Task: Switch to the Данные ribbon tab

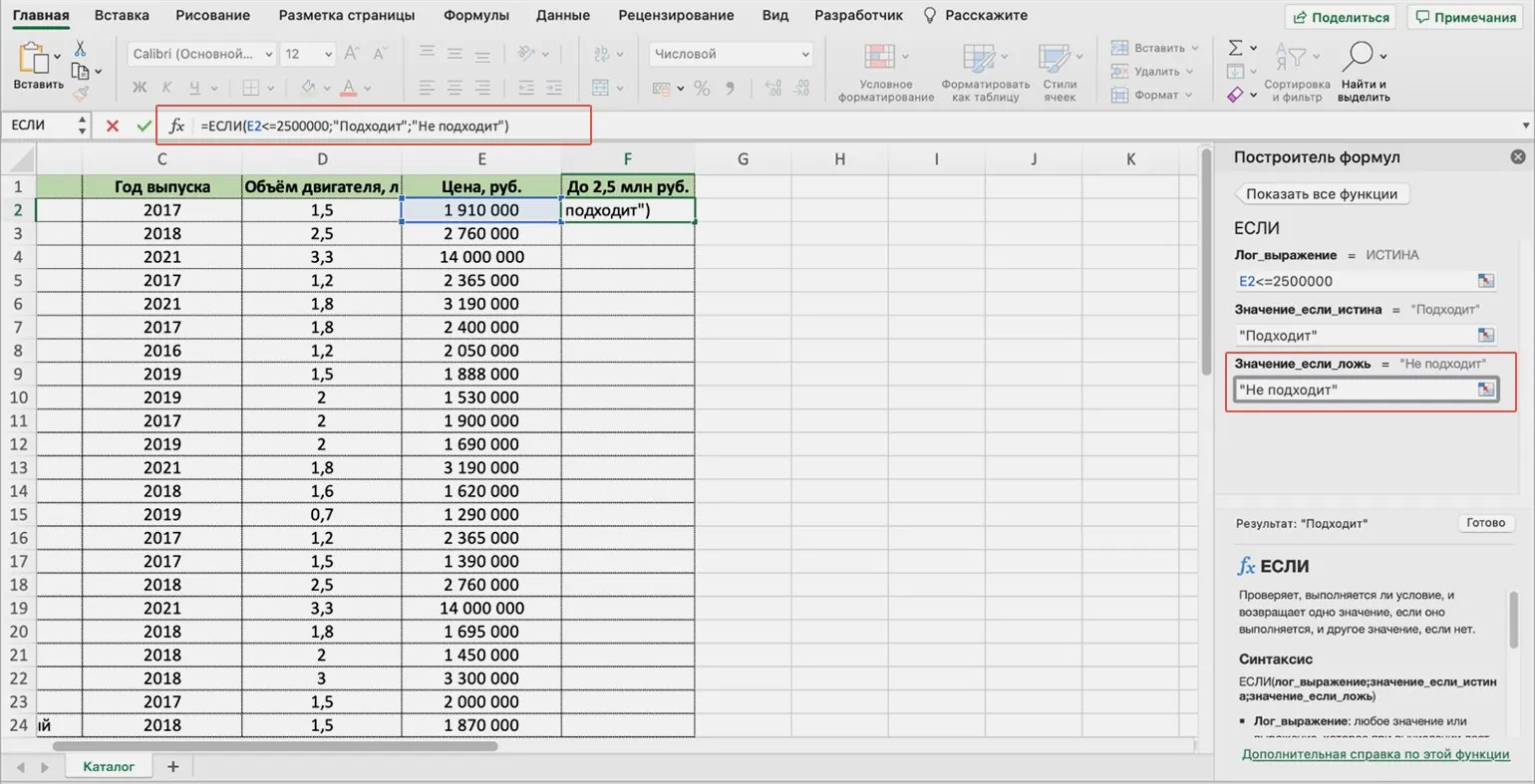Action: (x=562, y=15)
